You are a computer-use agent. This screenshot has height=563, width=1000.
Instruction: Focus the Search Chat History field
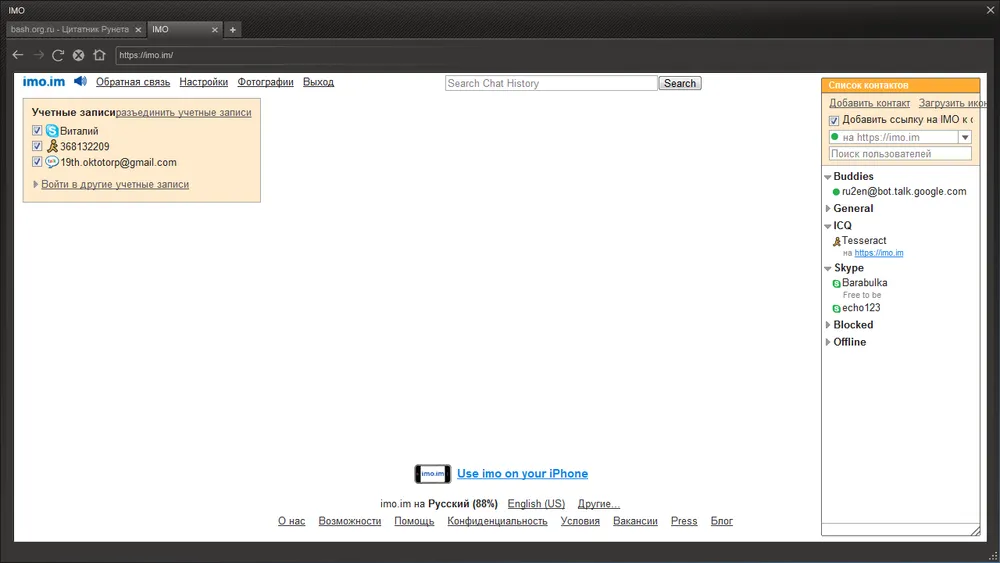coord(551,83)
